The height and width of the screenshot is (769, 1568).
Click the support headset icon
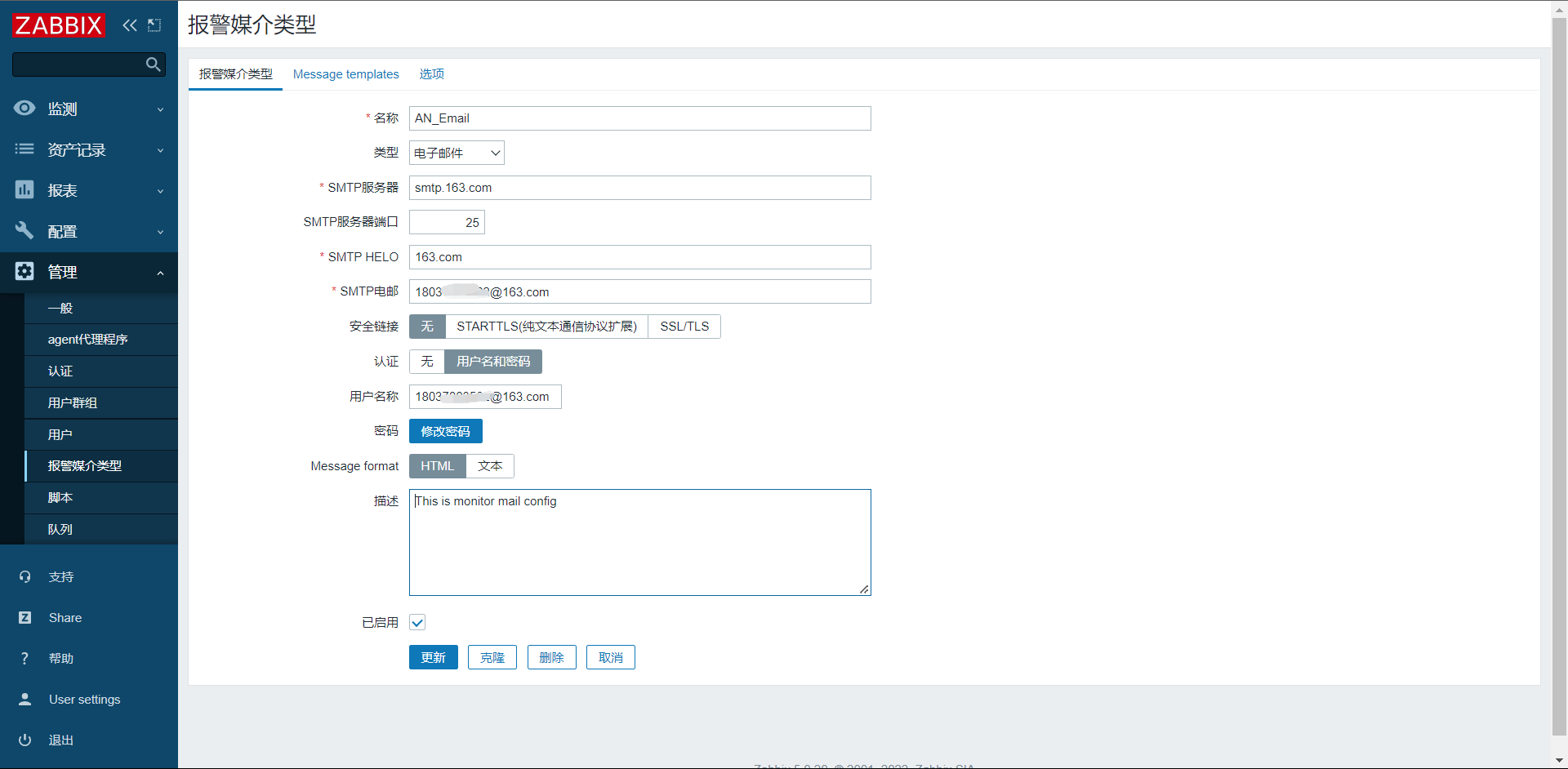click(x=24, y=576)
